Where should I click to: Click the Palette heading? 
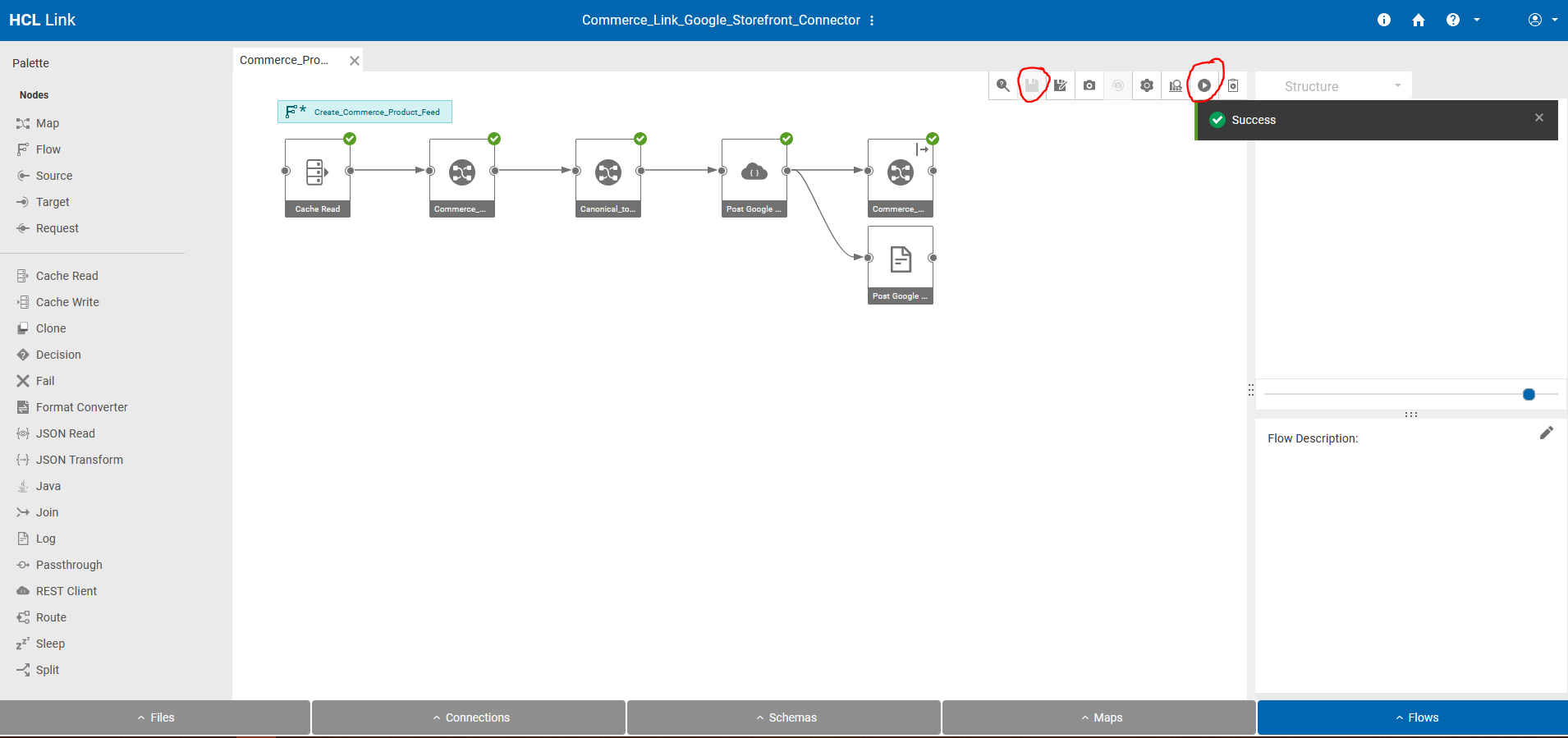(30, 63)
